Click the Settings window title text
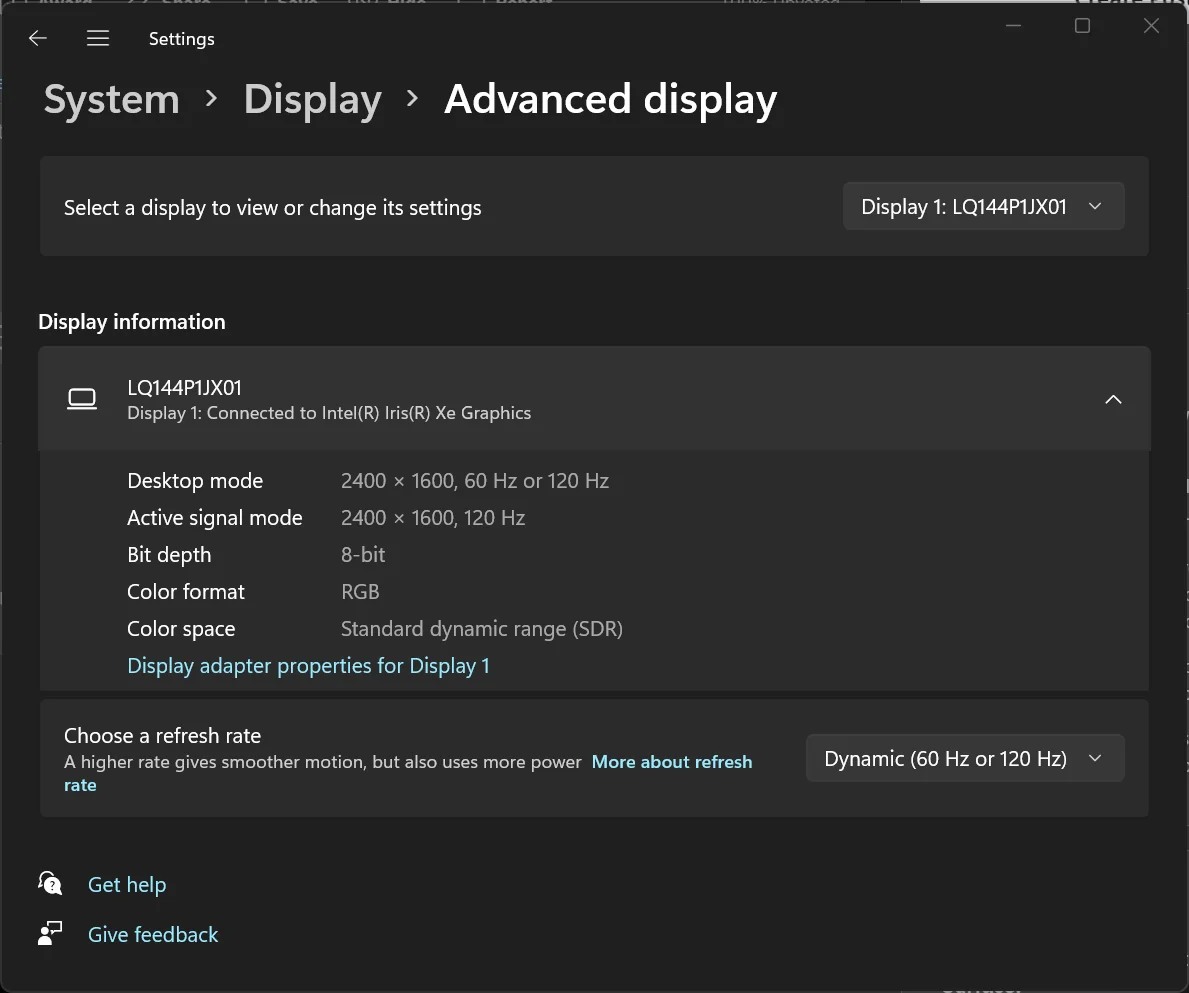The height and width of the screenshot is (993, 1189). point(181,39)
